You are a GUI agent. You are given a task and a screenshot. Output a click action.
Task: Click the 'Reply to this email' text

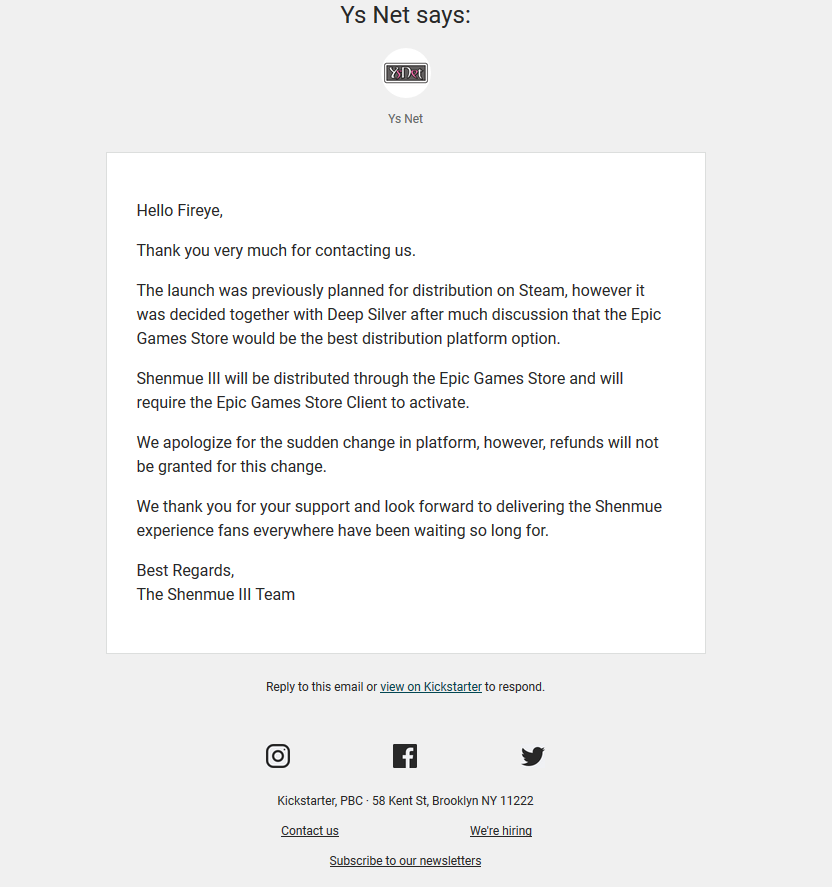pyautogui.click(x=314, y=687)
